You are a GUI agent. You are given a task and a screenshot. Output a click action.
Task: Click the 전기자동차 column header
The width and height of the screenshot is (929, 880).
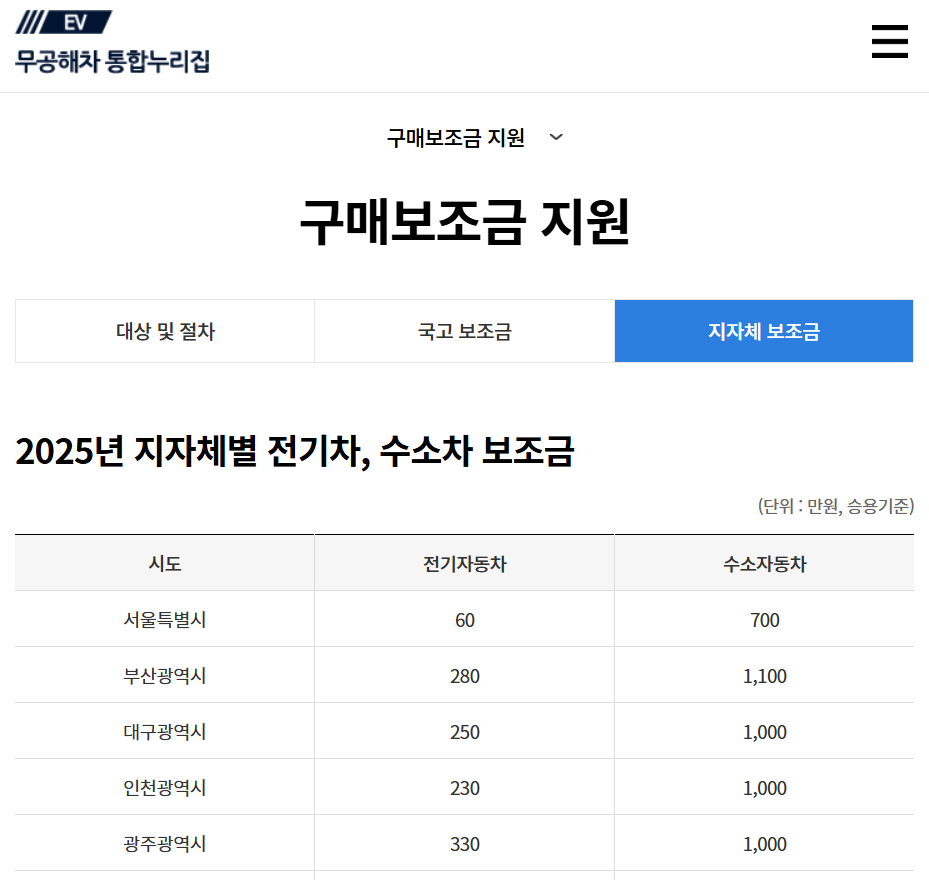click(x=464, y=563)
